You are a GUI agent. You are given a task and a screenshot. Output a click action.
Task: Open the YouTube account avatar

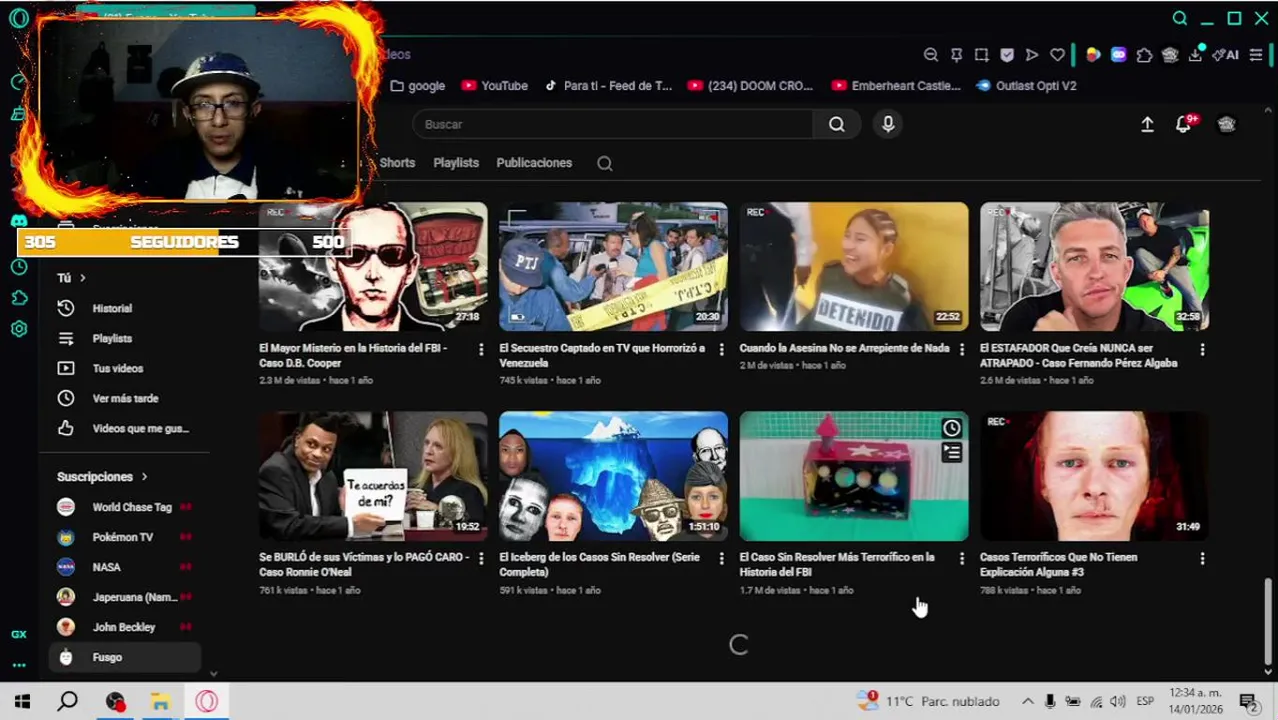pos(1227,124)
